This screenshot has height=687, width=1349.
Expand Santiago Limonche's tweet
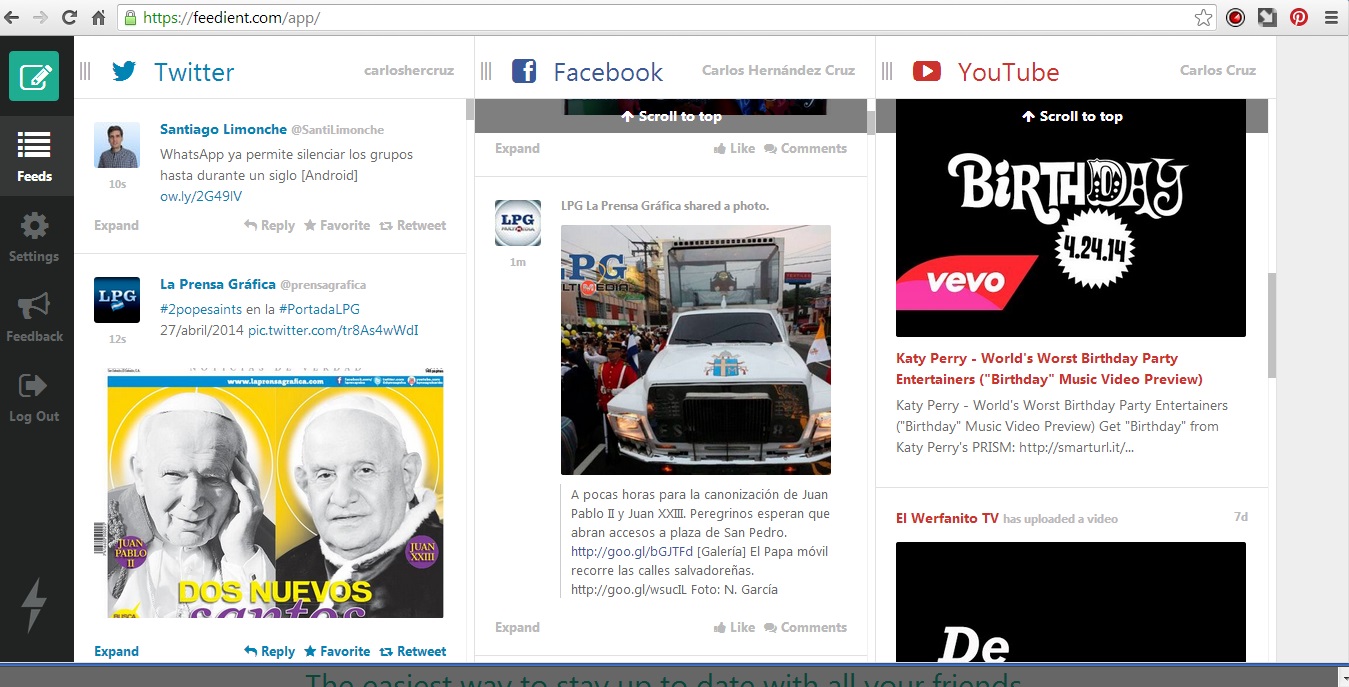pyautogui.click(x=116, y=225)
